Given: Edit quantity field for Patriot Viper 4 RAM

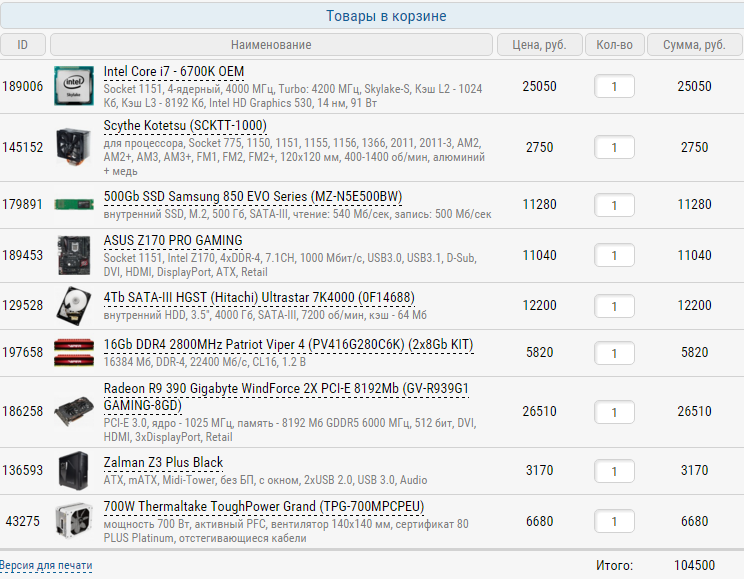Looking at the screenshot, I should 614,353.
